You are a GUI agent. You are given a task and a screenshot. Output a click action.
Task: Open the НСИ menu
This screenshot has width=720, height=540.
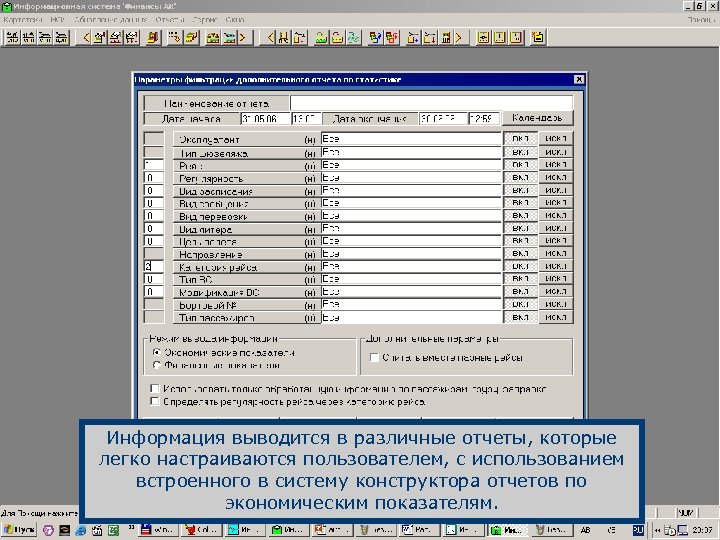(x=57, y=20)
